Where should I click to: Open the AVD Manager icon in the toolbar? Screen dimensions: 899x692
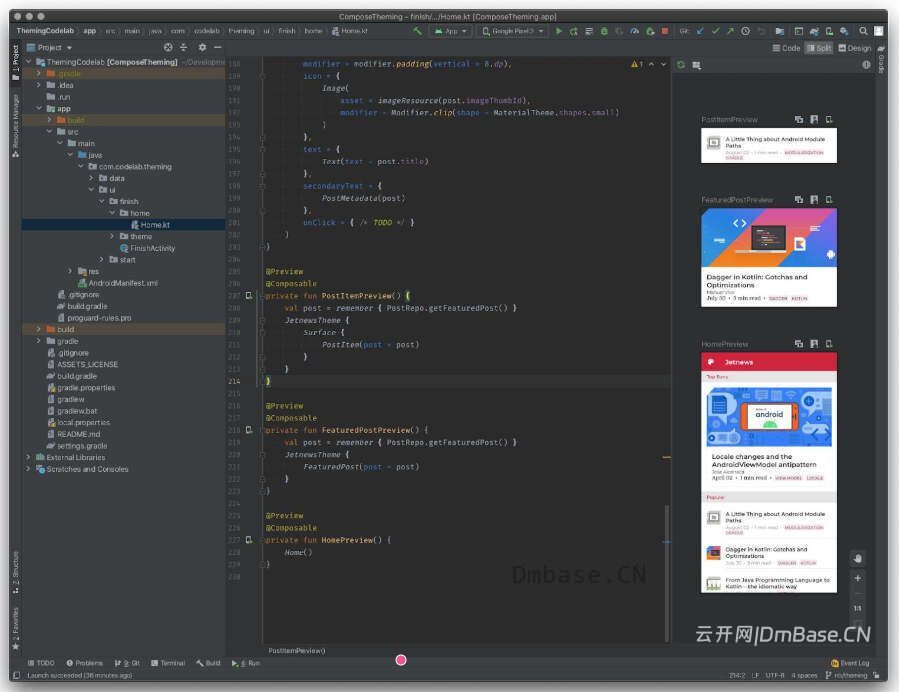pyautogui.click(x=828, y=31)
